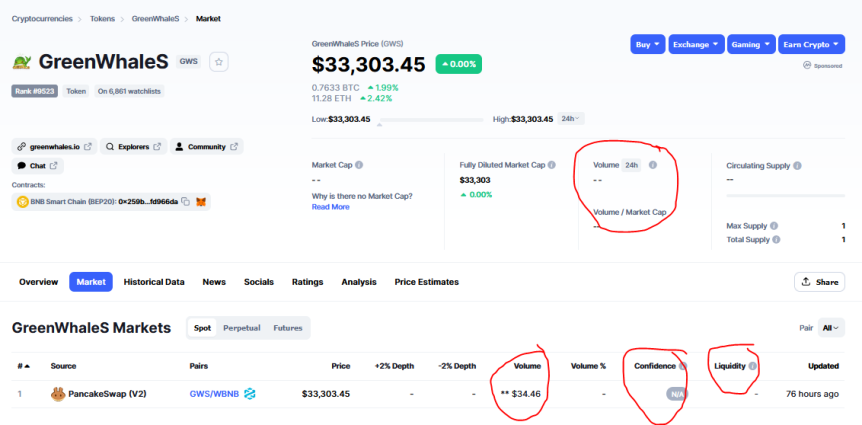Viewport: 862px width, 425px height.
Task: Switch to the News tab
Action: coord(214,282)
